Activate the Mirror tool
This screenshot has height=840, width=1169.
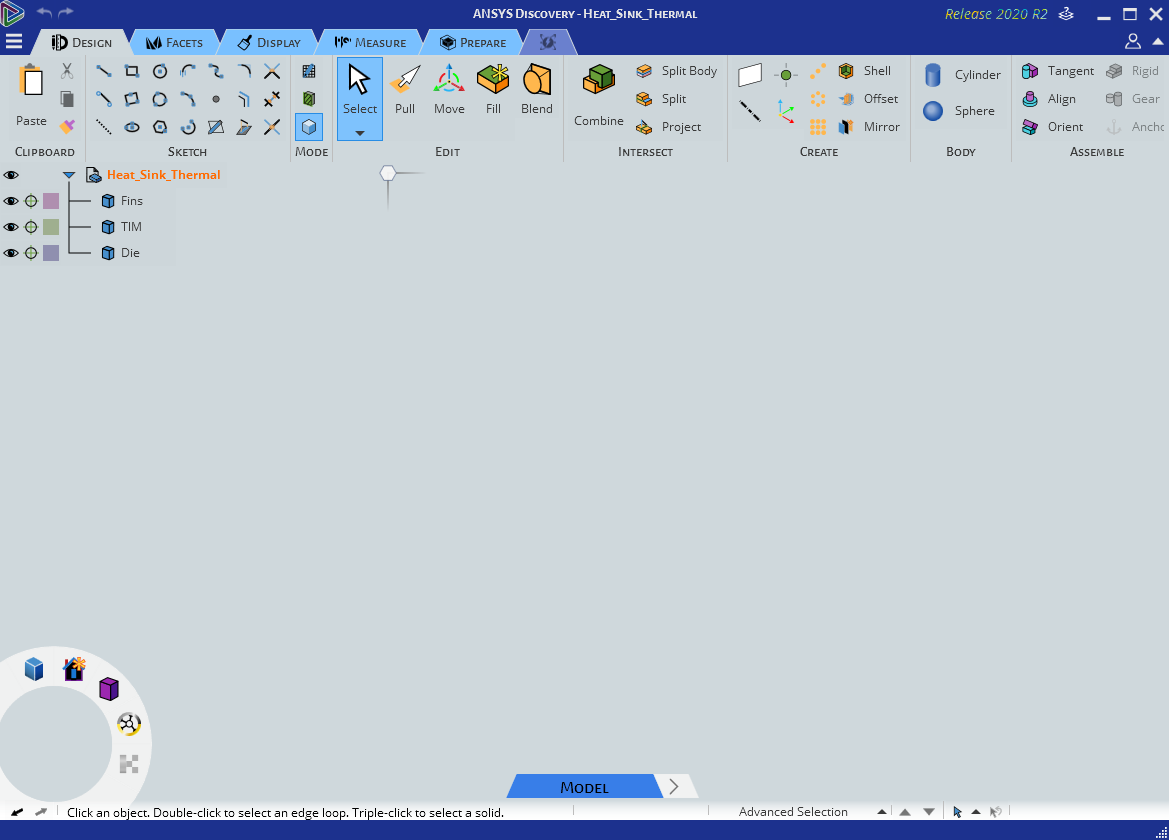pyautogui.click(x=869, y=127)
